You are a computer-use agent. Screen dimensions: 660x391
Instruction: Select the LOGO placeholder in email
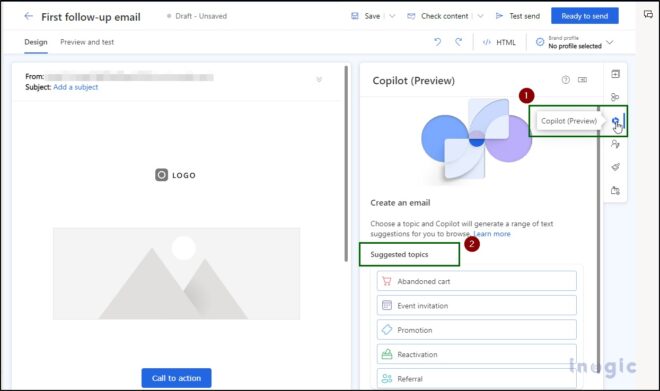[x=175, y=175]
